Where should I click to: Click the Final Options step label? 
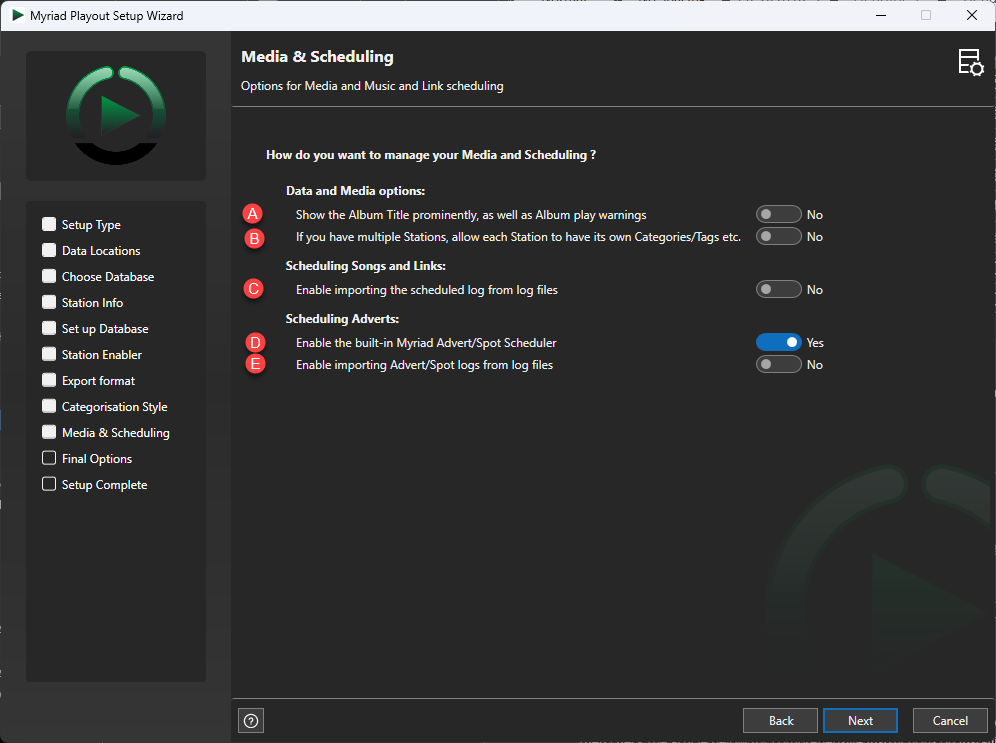(97, 459)
